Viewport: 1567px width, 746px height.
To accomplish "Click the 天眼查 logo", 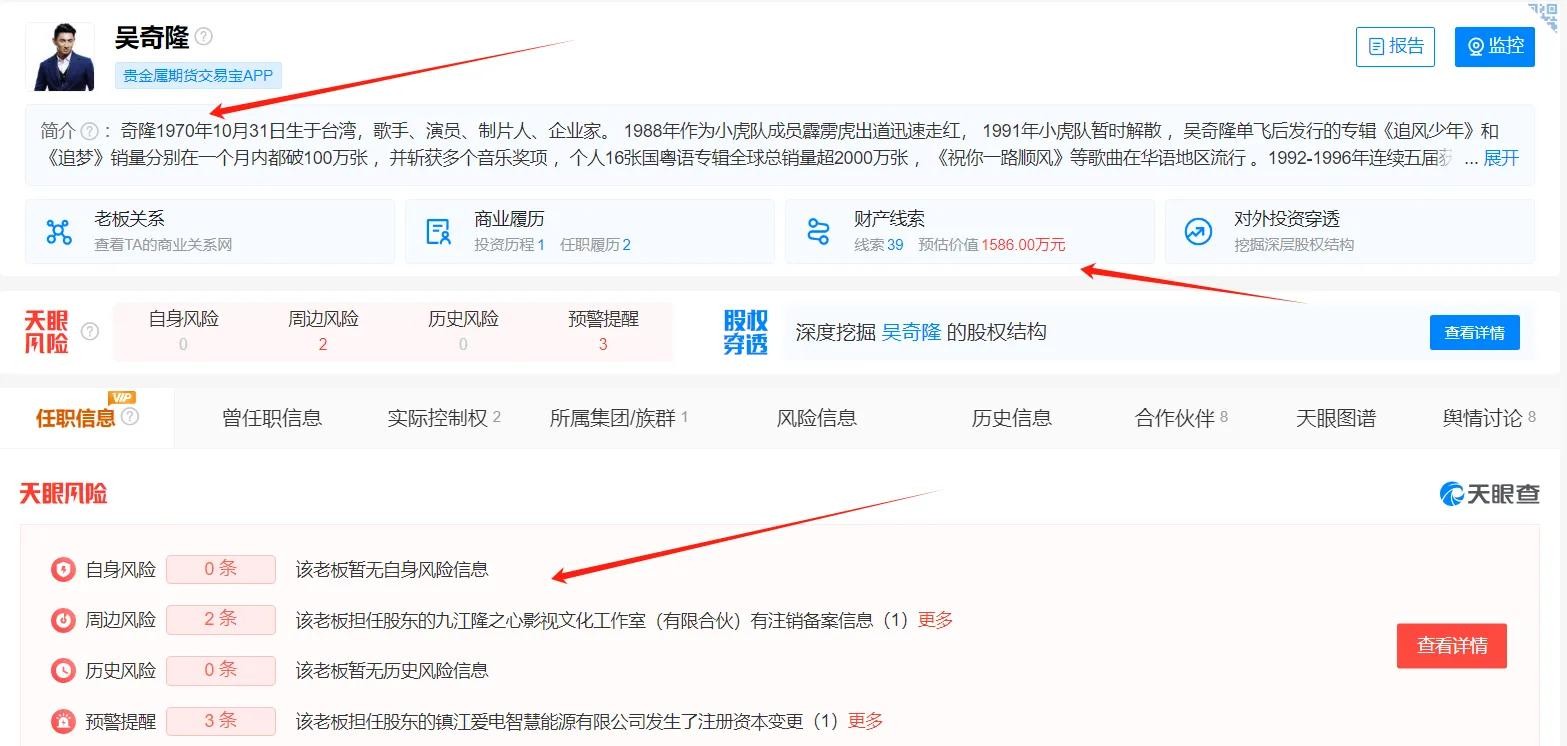I will click(x=1489, y=493).
